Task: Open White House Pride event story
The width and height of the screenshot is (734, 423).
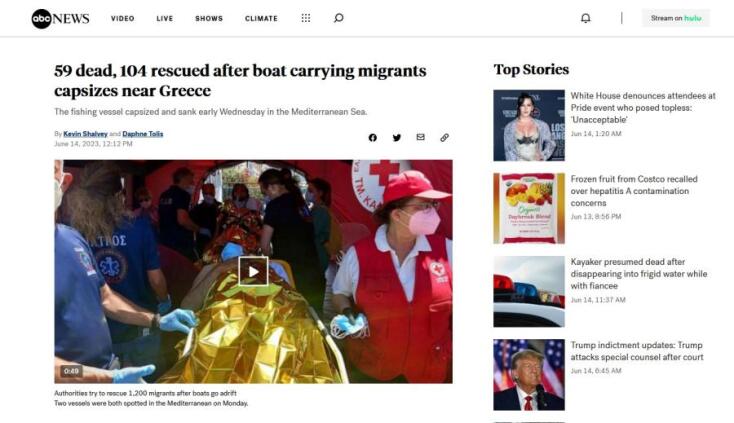Action: point(643,108)
